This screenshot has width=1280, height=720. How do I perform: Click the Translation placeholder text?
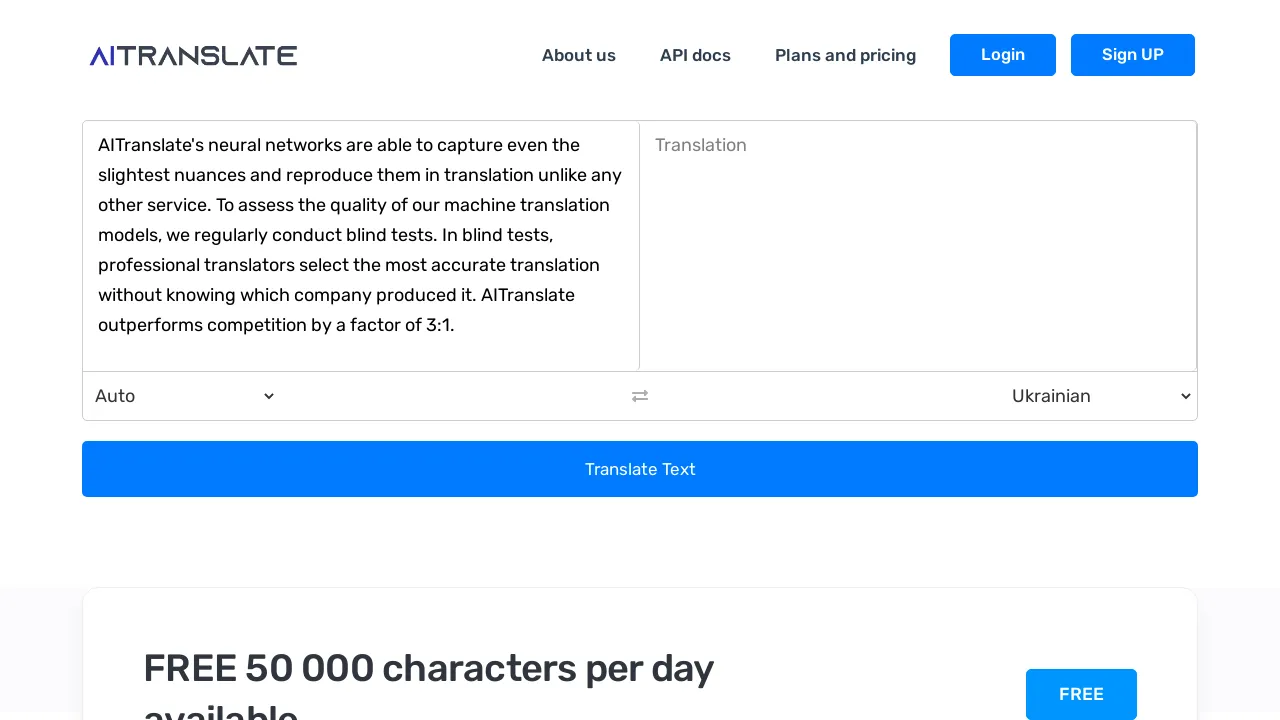(700, 145)
